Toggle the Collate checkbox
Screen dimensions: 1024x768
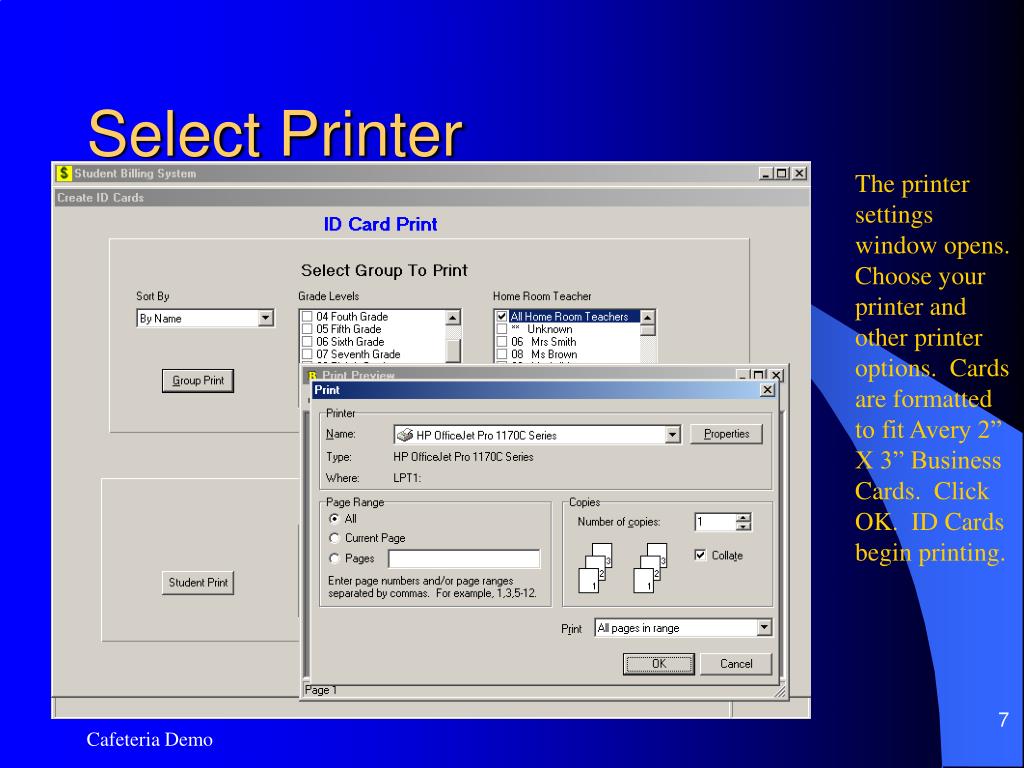[700, 555]
